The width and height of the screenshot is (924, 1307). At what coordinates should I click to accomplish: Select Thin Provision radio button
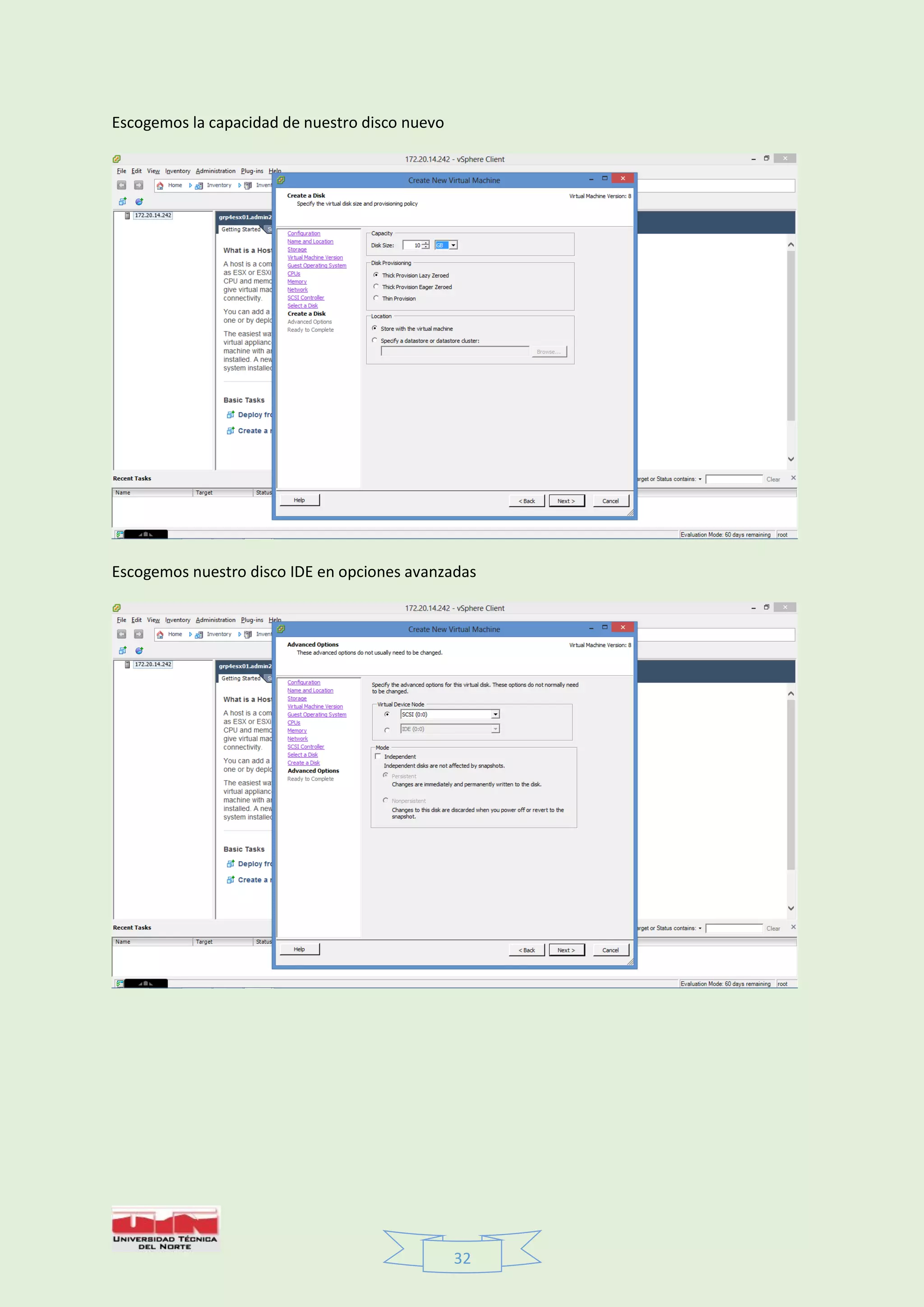376,298
